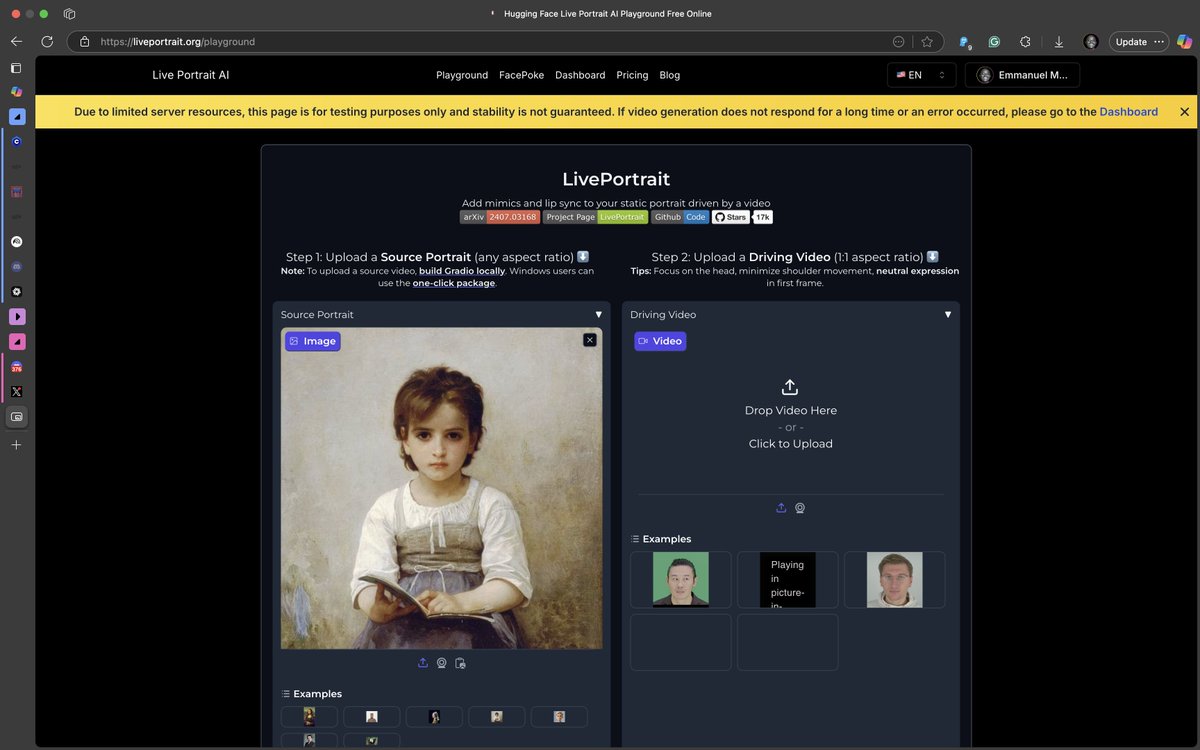The width and height of the screenshot is (1200, 750).
Task: Select the Image tab label
Action: tap(312, 341)
